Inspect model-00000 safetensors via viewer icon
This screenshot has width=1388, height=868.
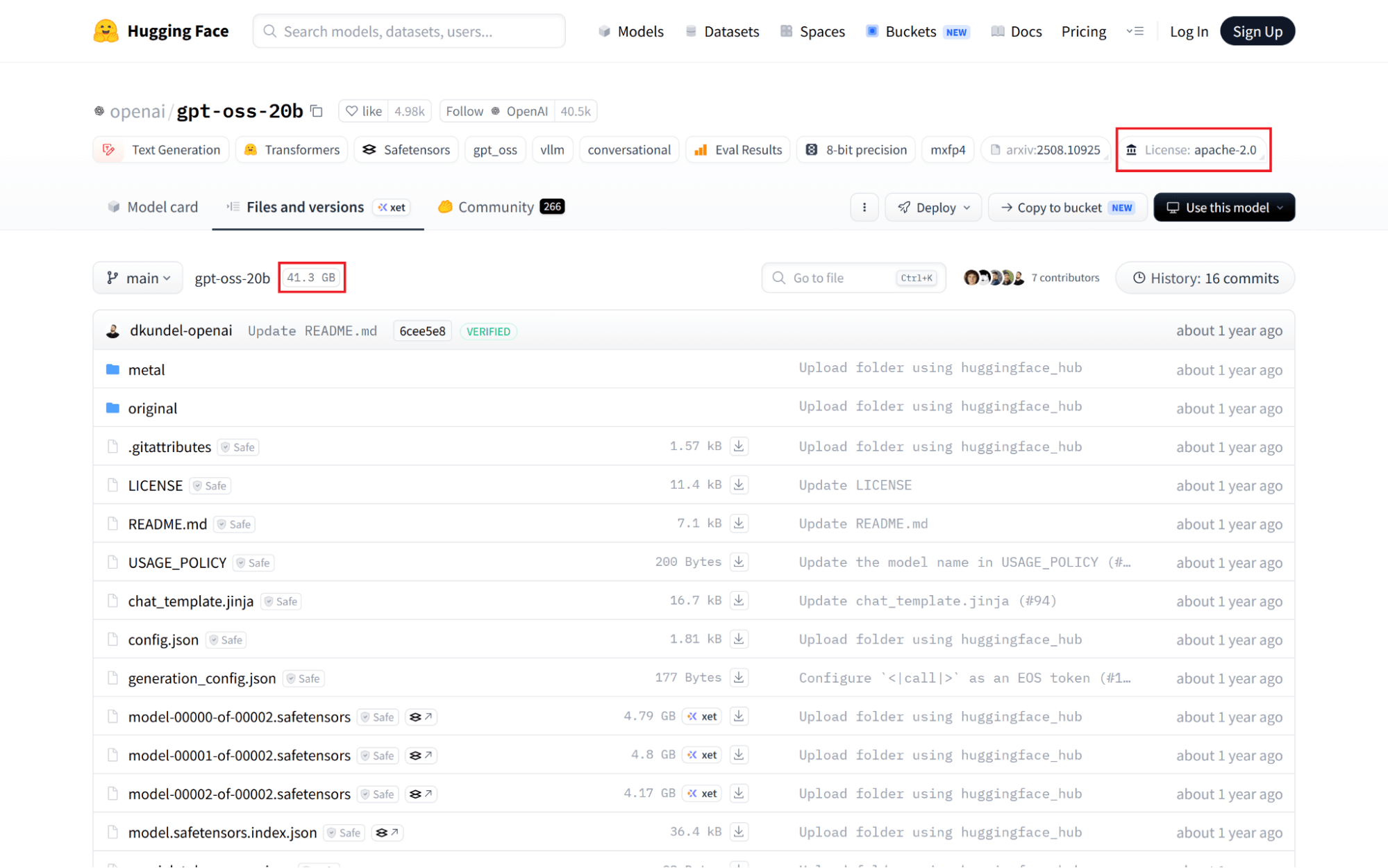tap(421, 717)
